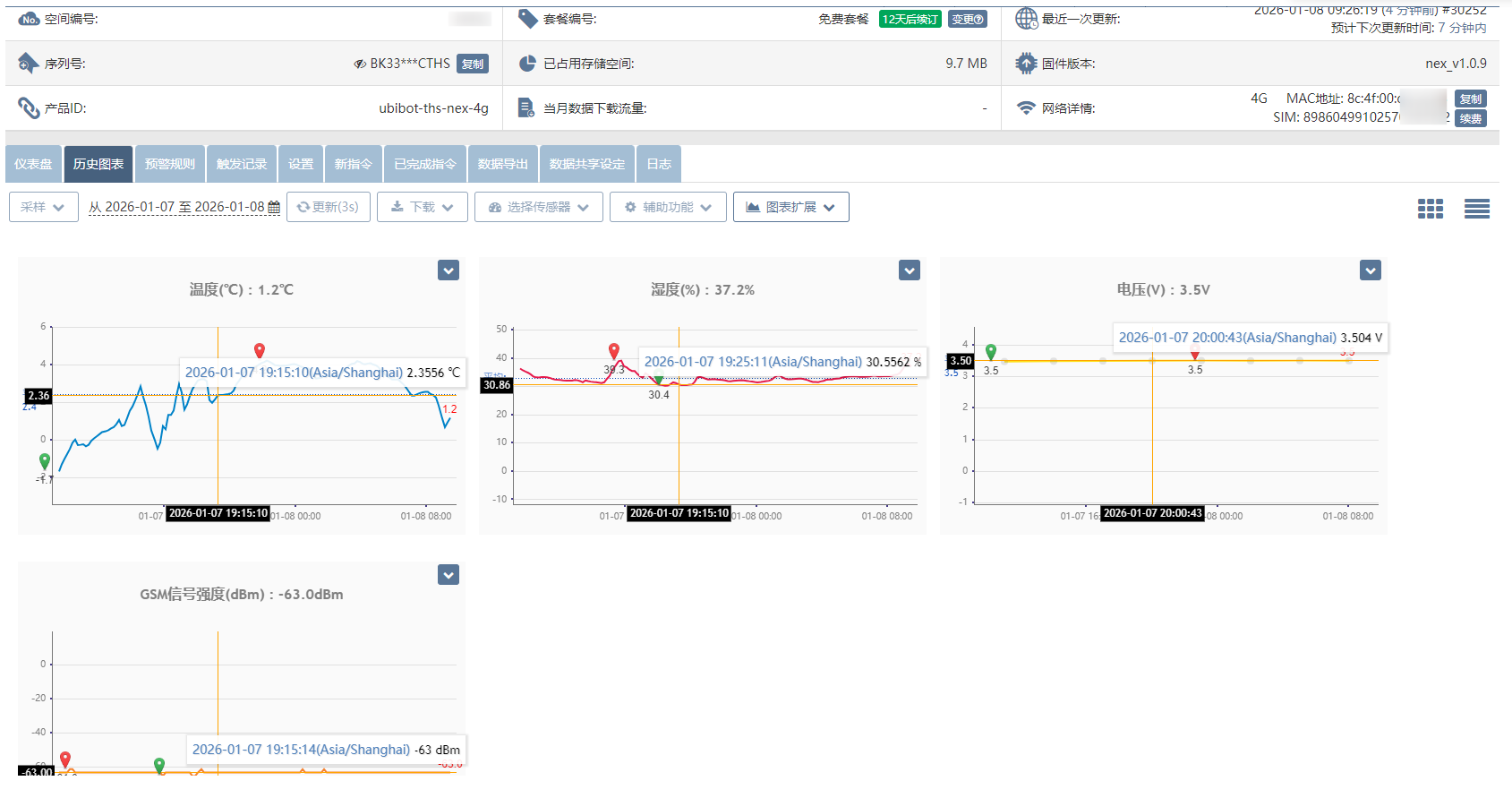This screenshot has height=798, width=1512.
Task: Open the 数据导出 tab
Action: coord(502,164)
